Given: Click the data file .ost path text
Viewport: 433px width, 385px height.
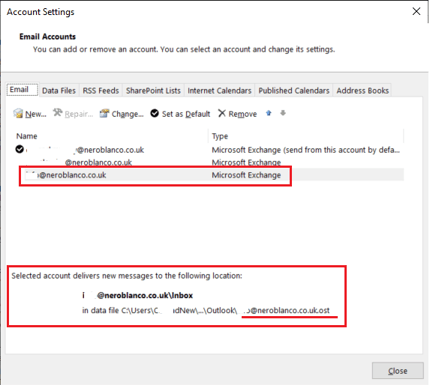Looking at the screenshot, I should point(206,310).
